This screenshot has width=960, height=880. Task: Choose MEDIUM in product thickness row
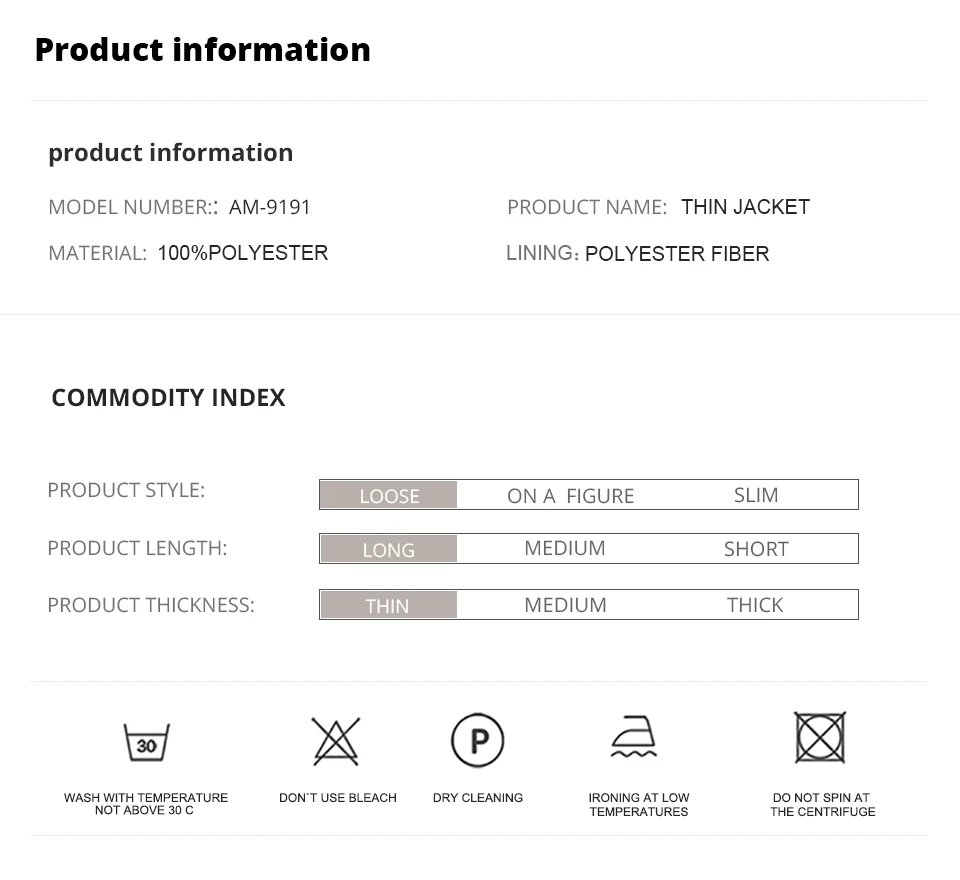pos(565,605)
